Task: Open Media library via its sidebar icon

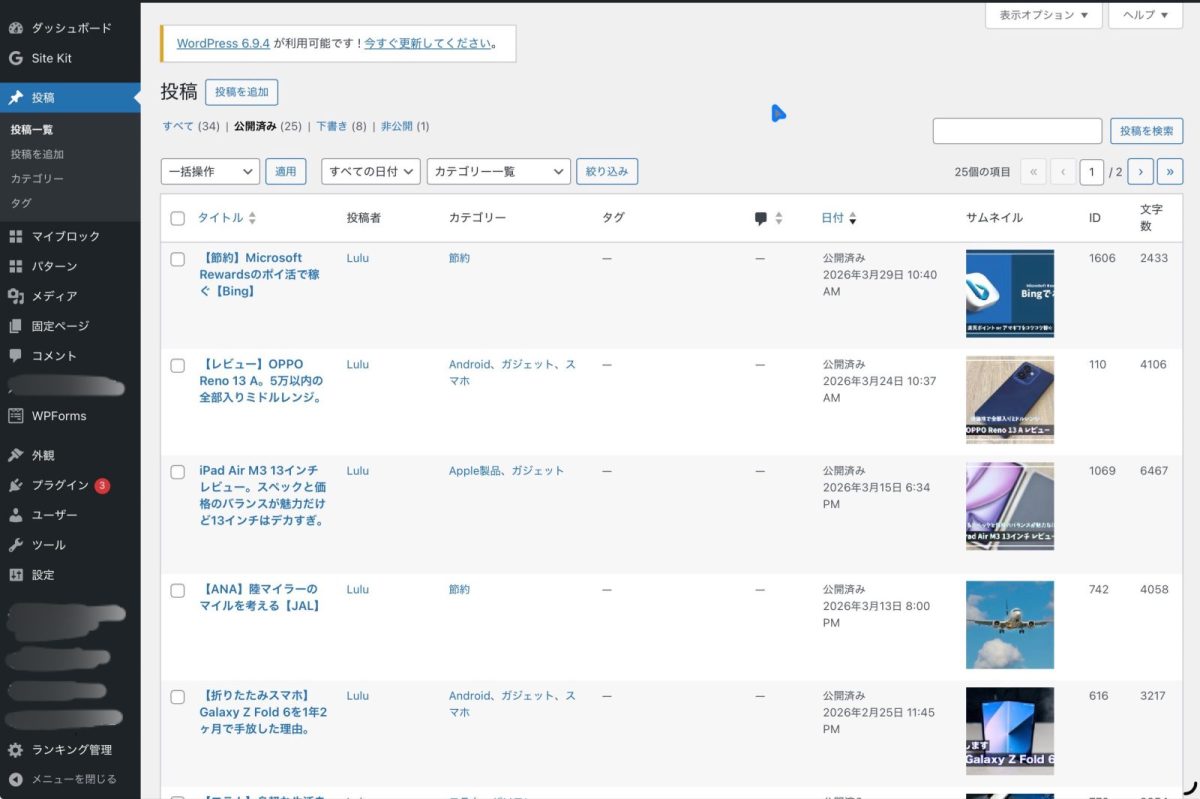Action: point(15,296)
